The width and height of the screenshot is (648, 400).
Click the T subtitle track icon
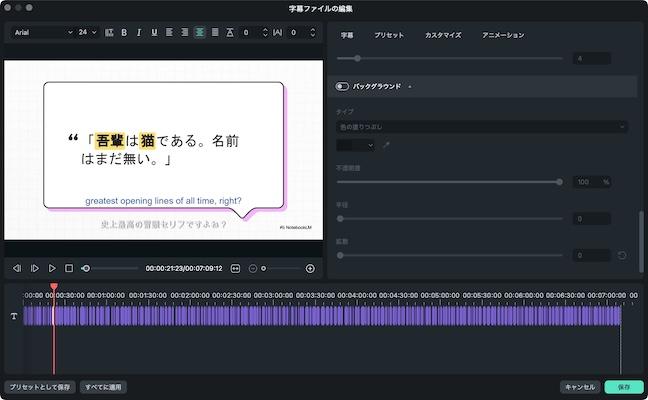point(14,316)
